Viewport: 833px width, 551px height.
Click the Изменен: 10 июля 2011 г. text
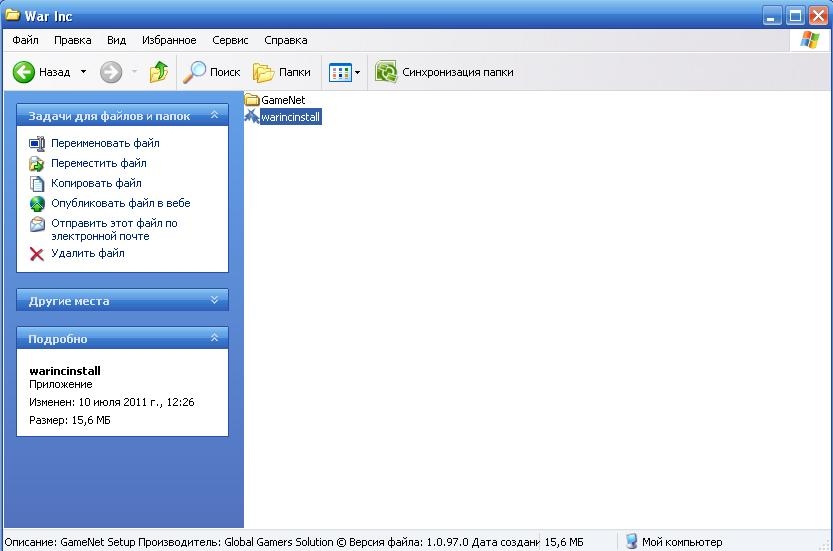[112, 402]
